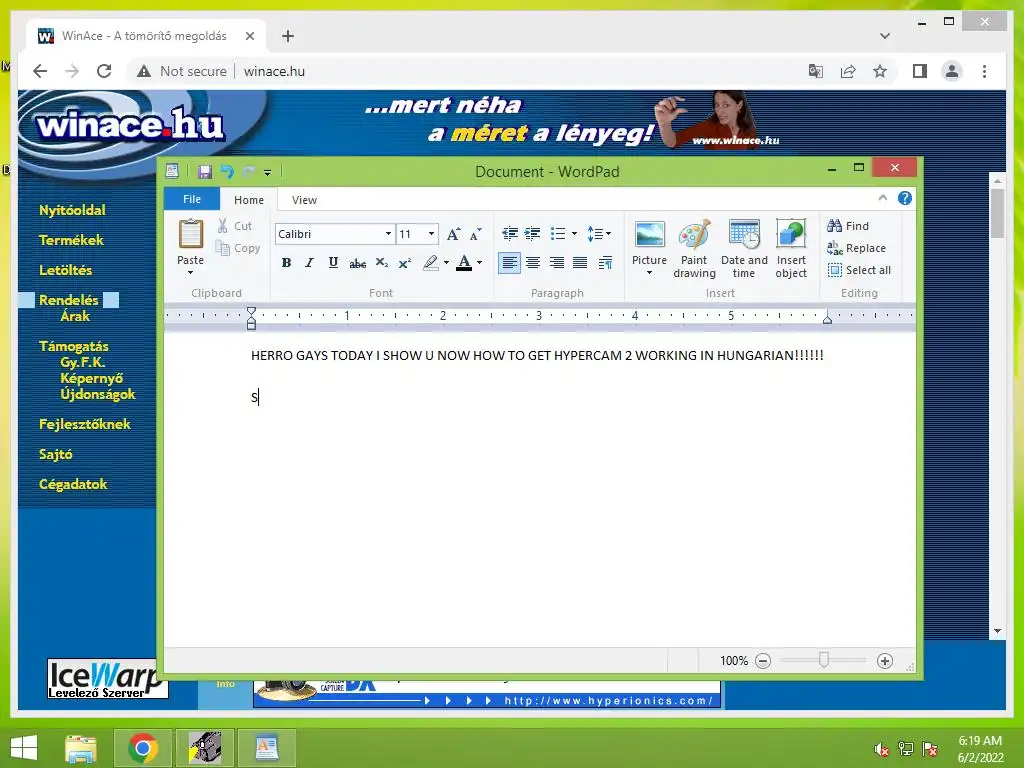This screenshot has width=1024, height=768.
Task: Open the font color dropdown arrow
Action: click(x=479, y=263)
